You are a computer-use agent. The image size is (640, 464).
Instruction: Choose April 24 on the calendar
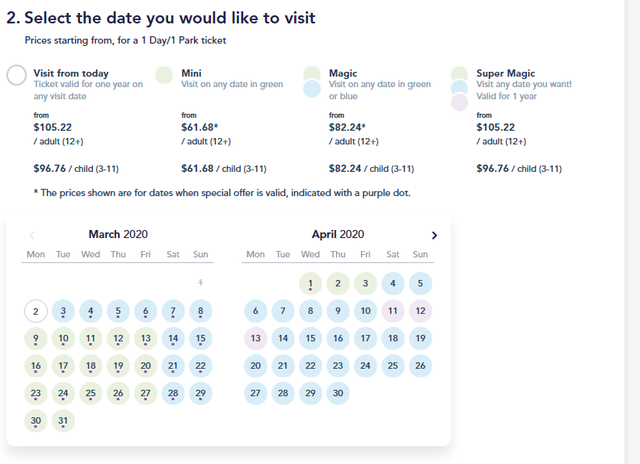point(365,366)
